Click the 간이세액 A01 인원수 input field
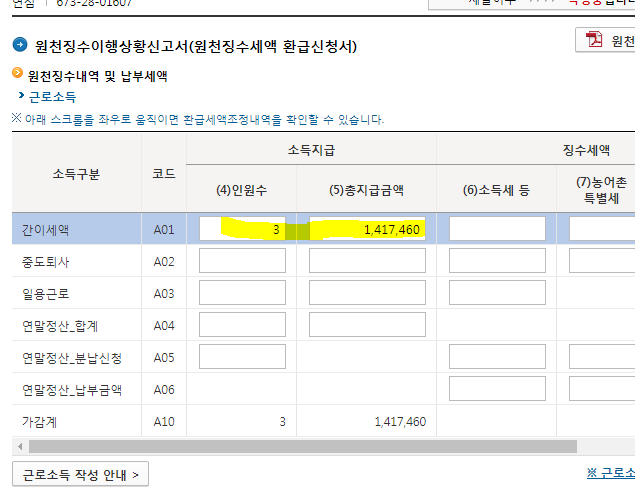 242,229
